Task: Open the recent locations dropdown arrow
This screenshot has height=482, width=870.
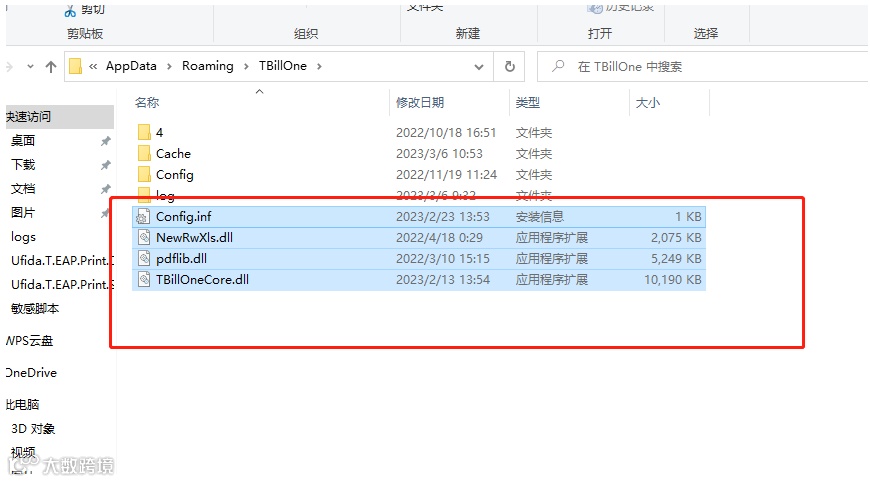Action: click(x=31, y=67)
